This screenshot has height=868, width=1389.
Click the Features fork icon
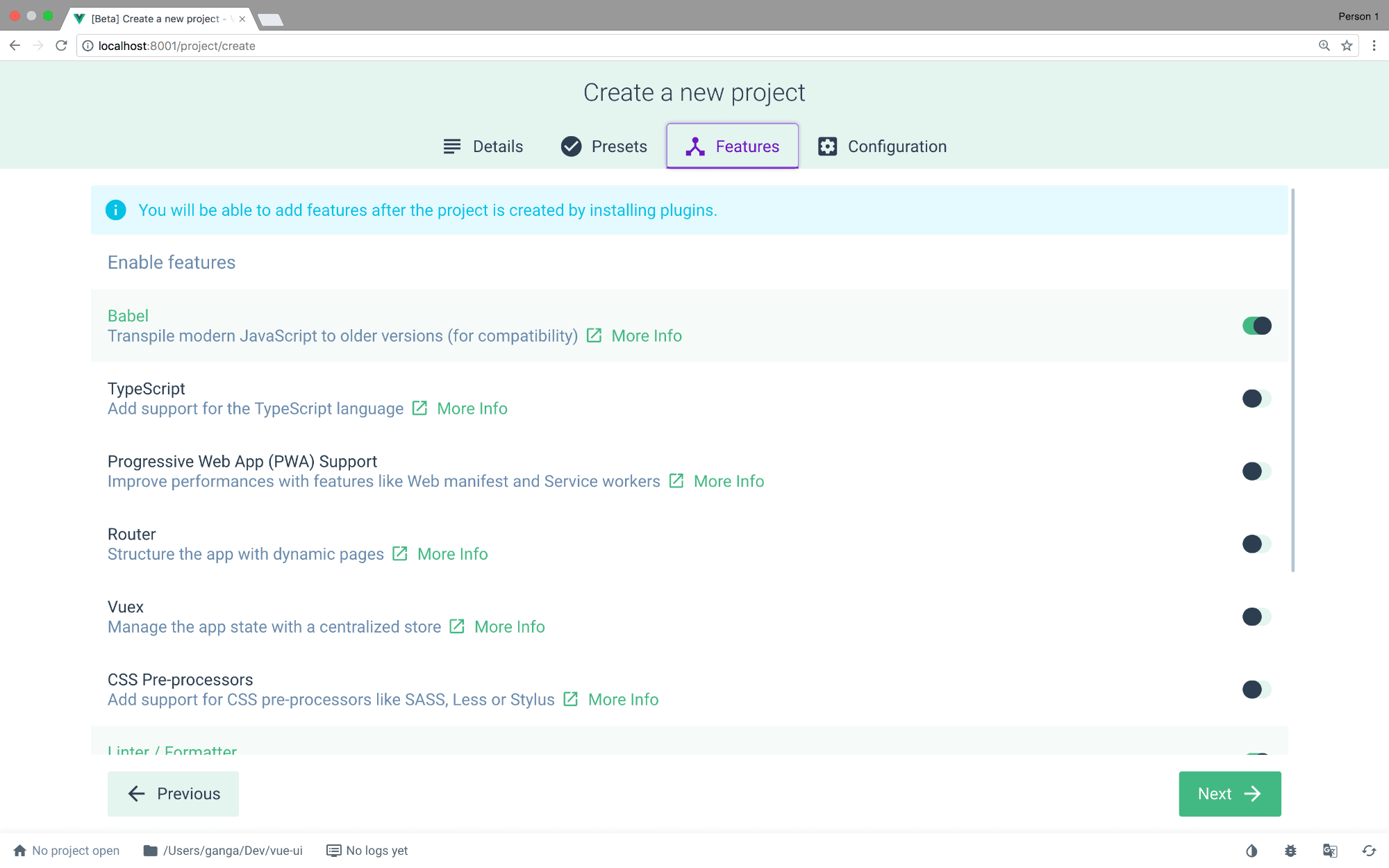tap(695, 147)
